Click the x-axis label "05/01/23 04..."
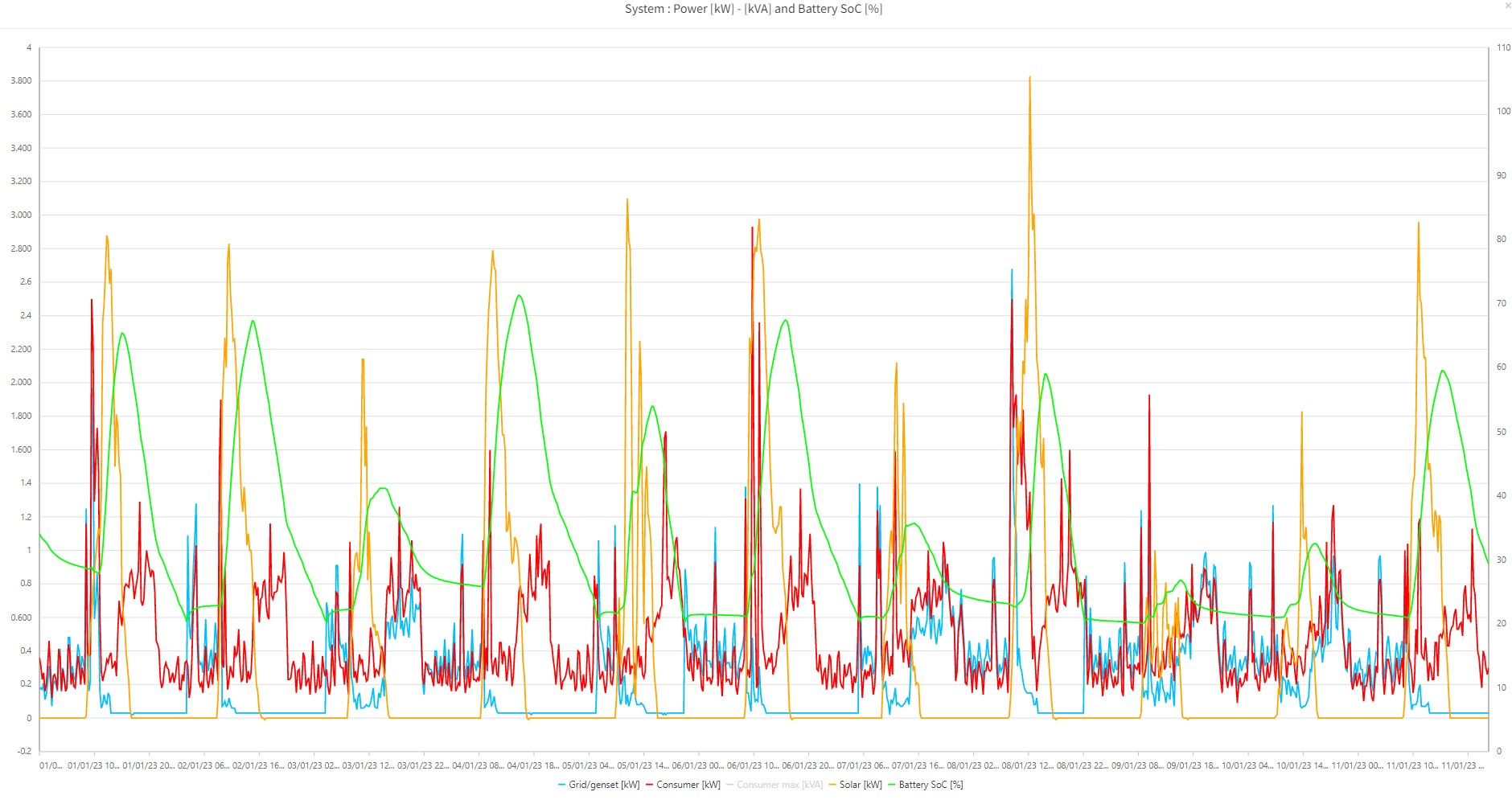 click(588, 765)
